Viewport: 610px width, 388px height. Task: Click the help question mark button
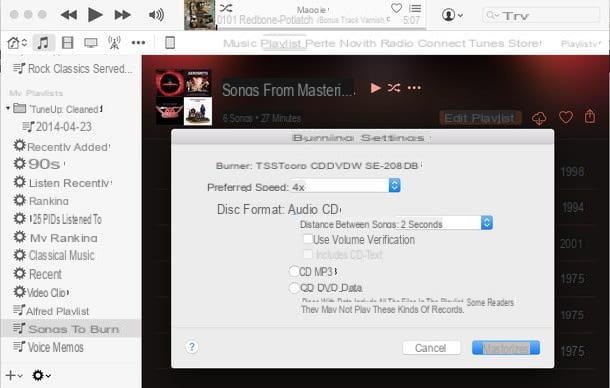click(192, 347)
